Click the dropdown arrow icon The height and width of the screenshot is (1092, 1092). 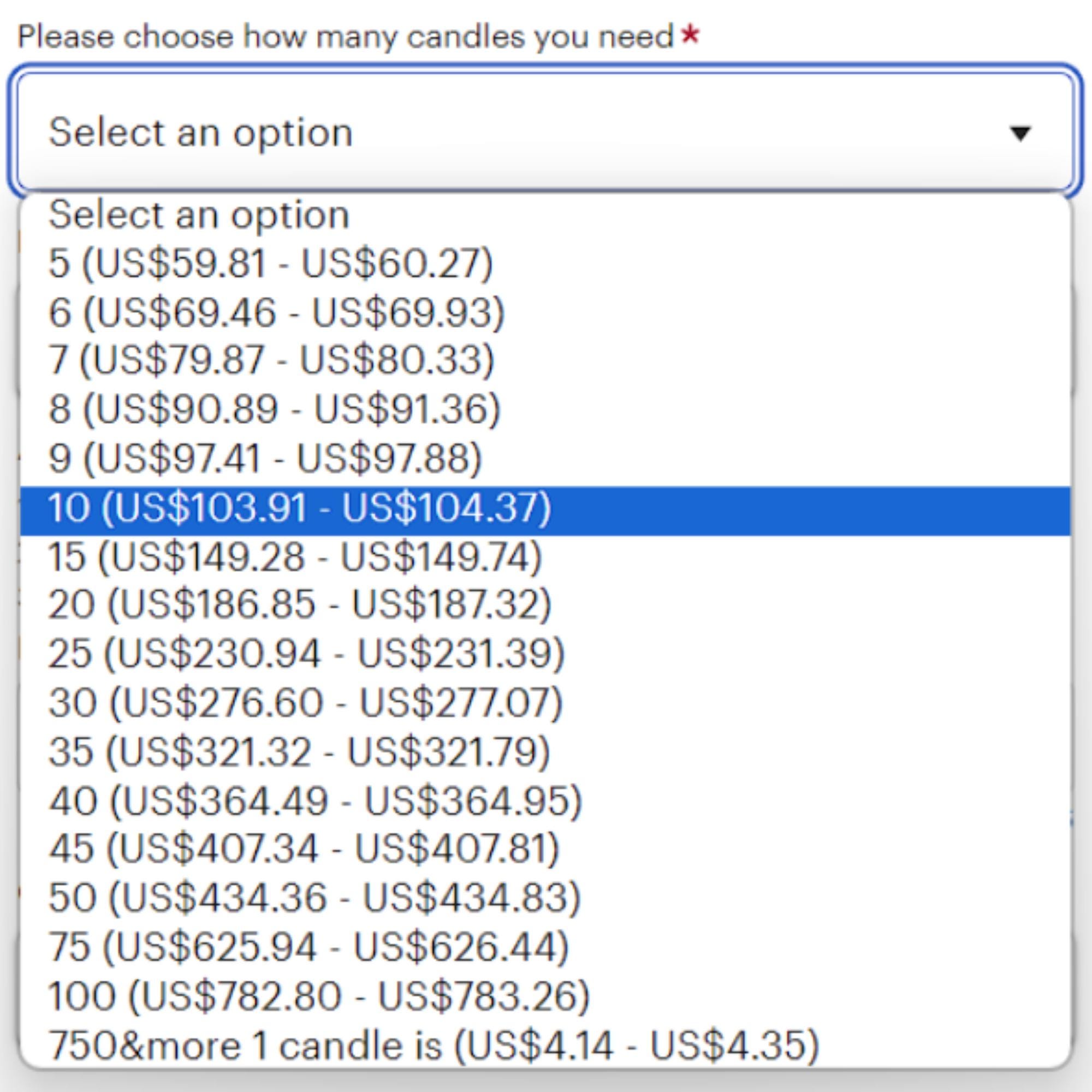click(x=1019, y=133)
